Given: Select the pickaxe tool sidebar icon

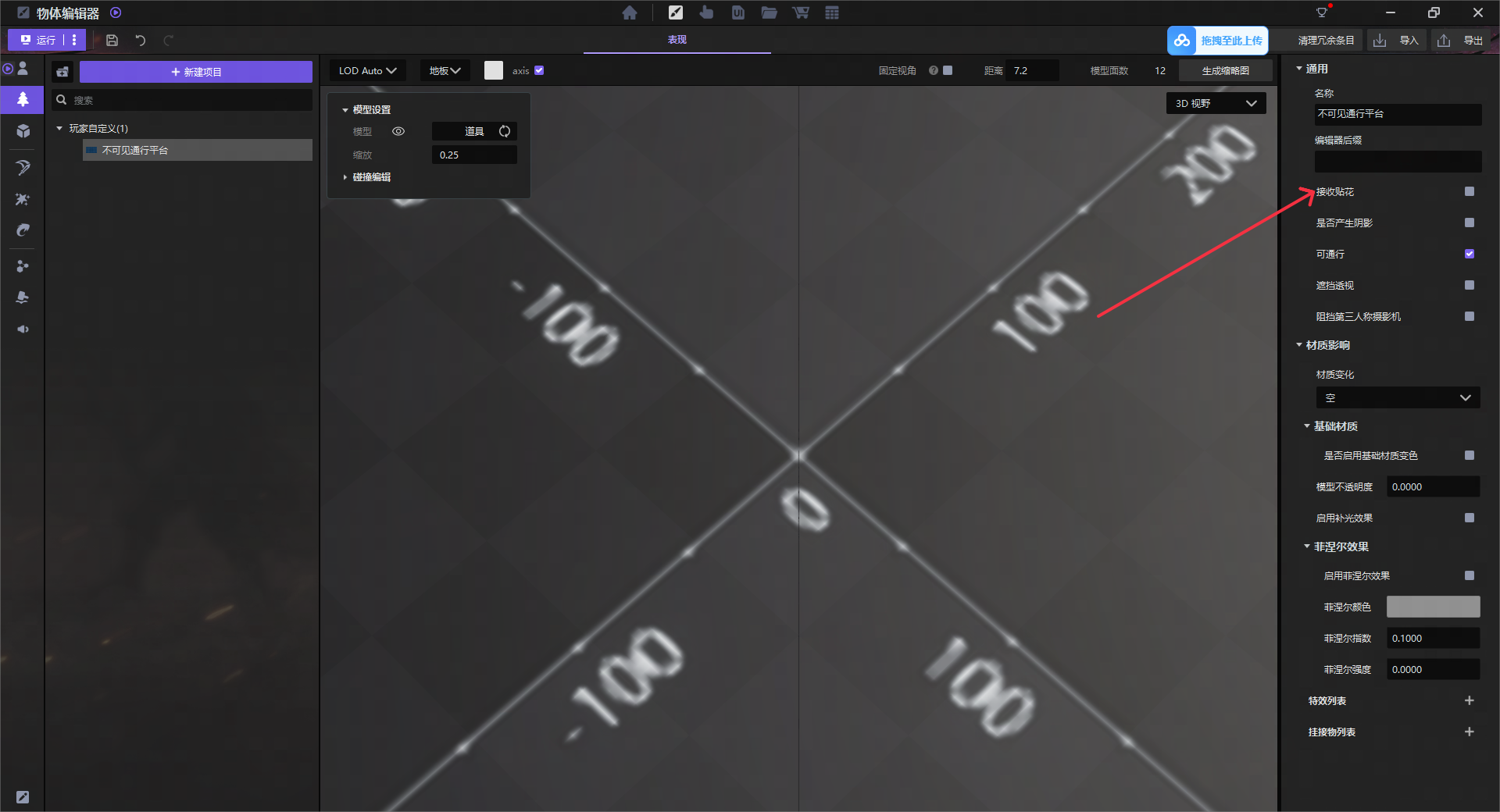Looking at the screenshot, I should [23, 168].
